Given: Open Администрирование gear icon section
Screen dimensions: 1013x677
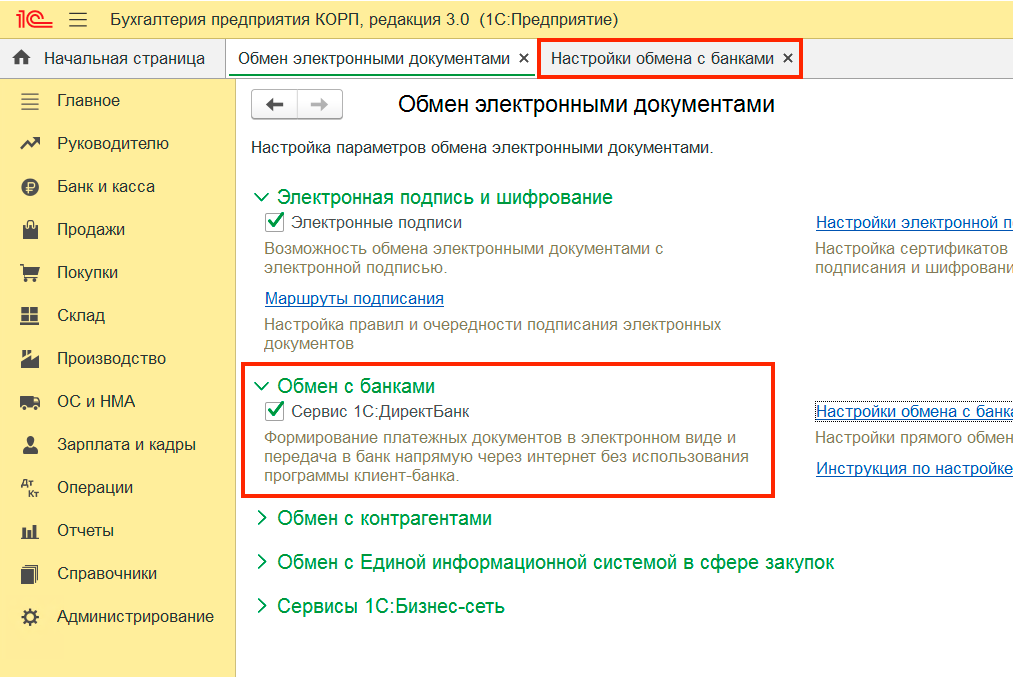Looking at the screenshot, I should point(30,617).
